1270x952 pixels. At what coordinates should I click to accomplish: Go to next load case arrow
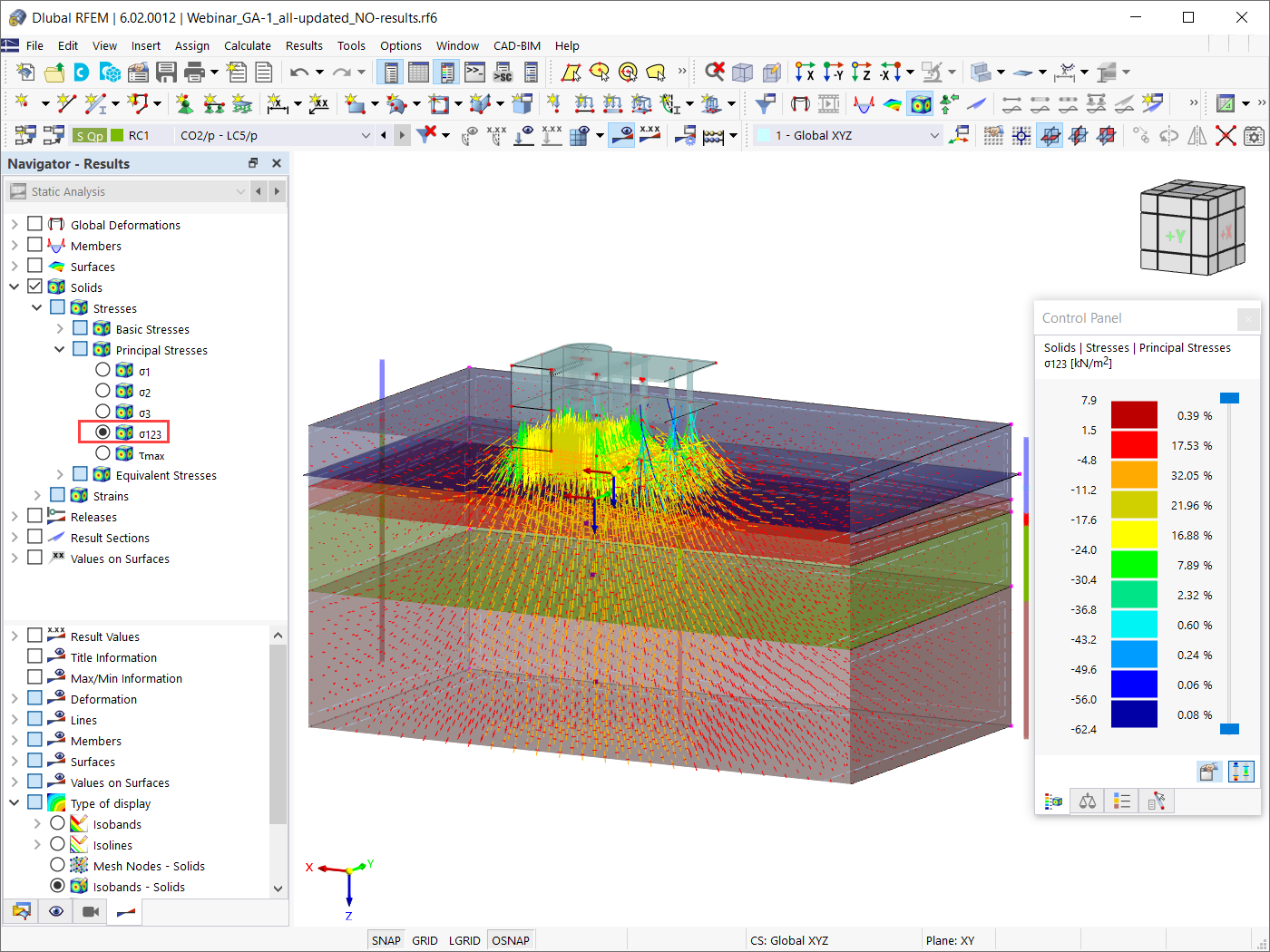point(402,135)
